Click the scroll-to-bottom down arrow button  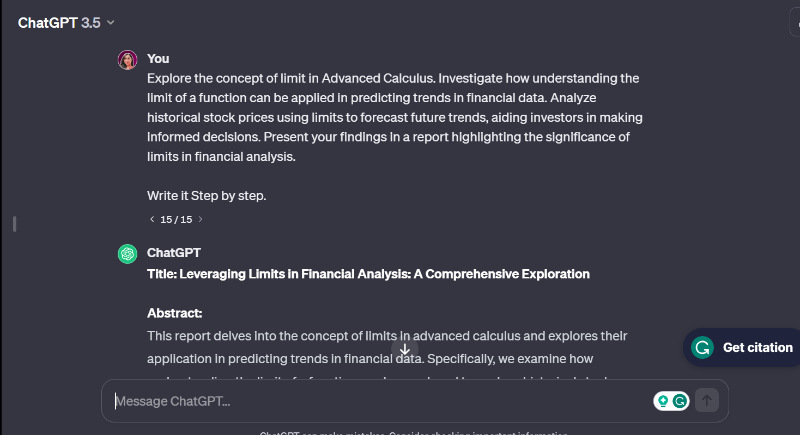point(405,350)
